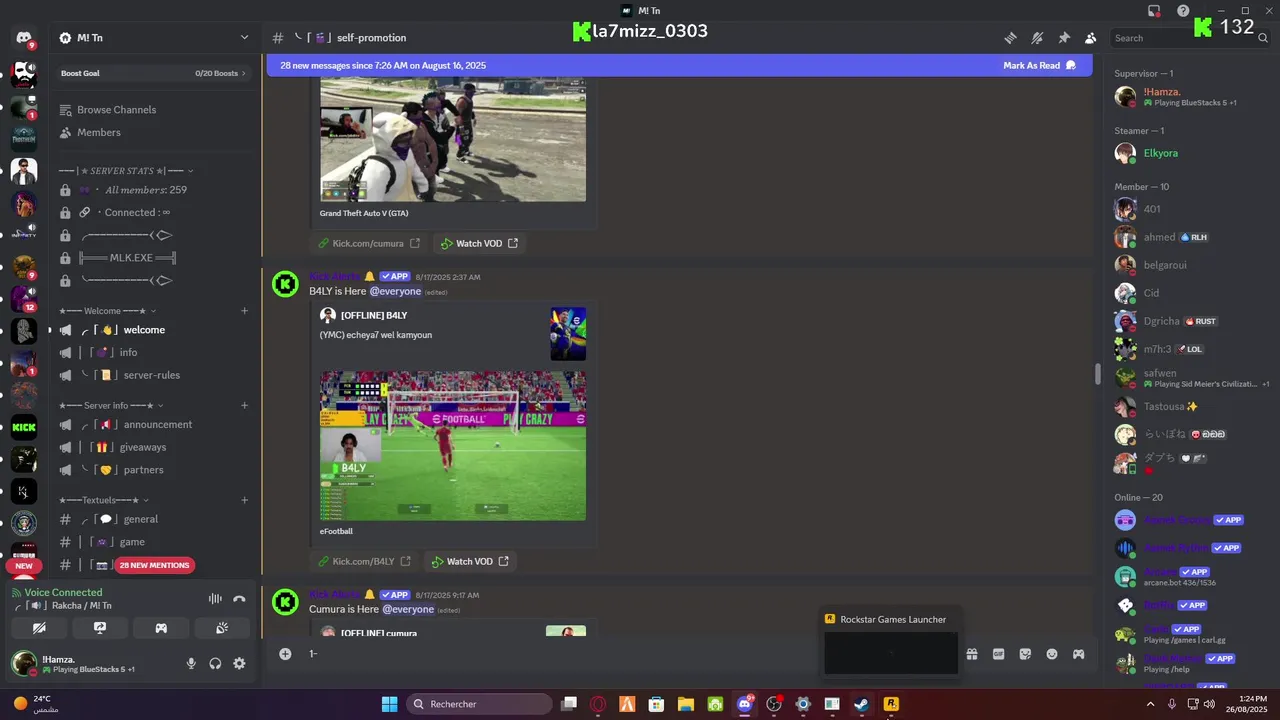1280x720 pixels.
Task: Open the gift icon in message bar
Action: tap(971, 654)
